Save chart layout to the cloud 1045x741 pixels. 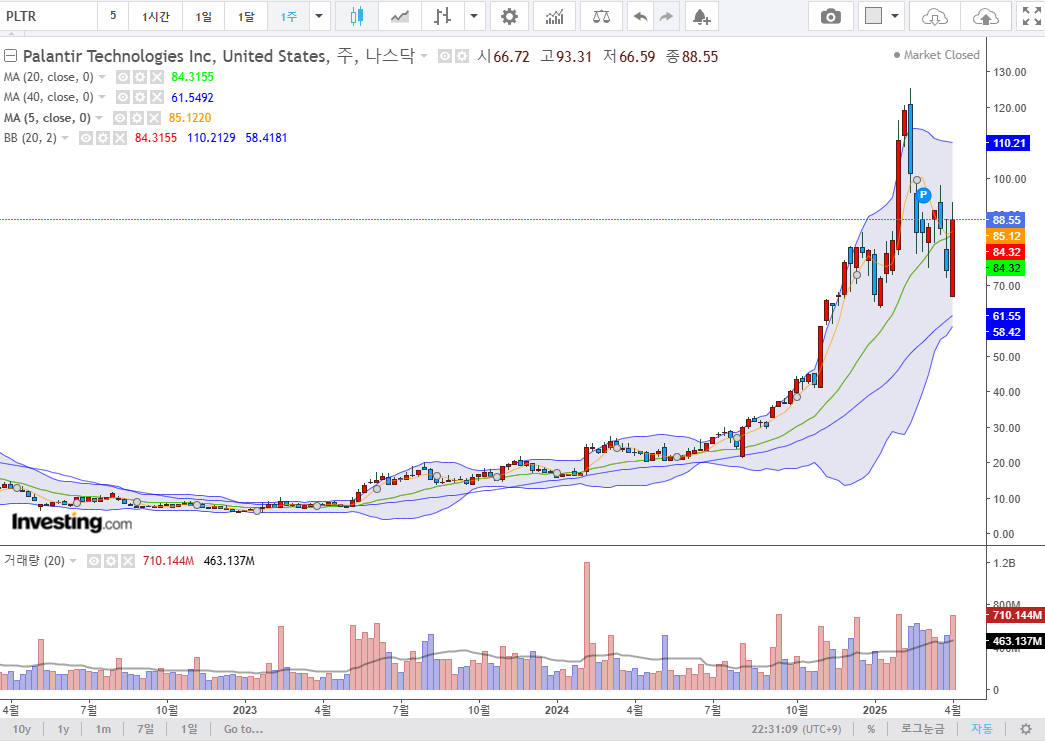[x=986, y=16]
